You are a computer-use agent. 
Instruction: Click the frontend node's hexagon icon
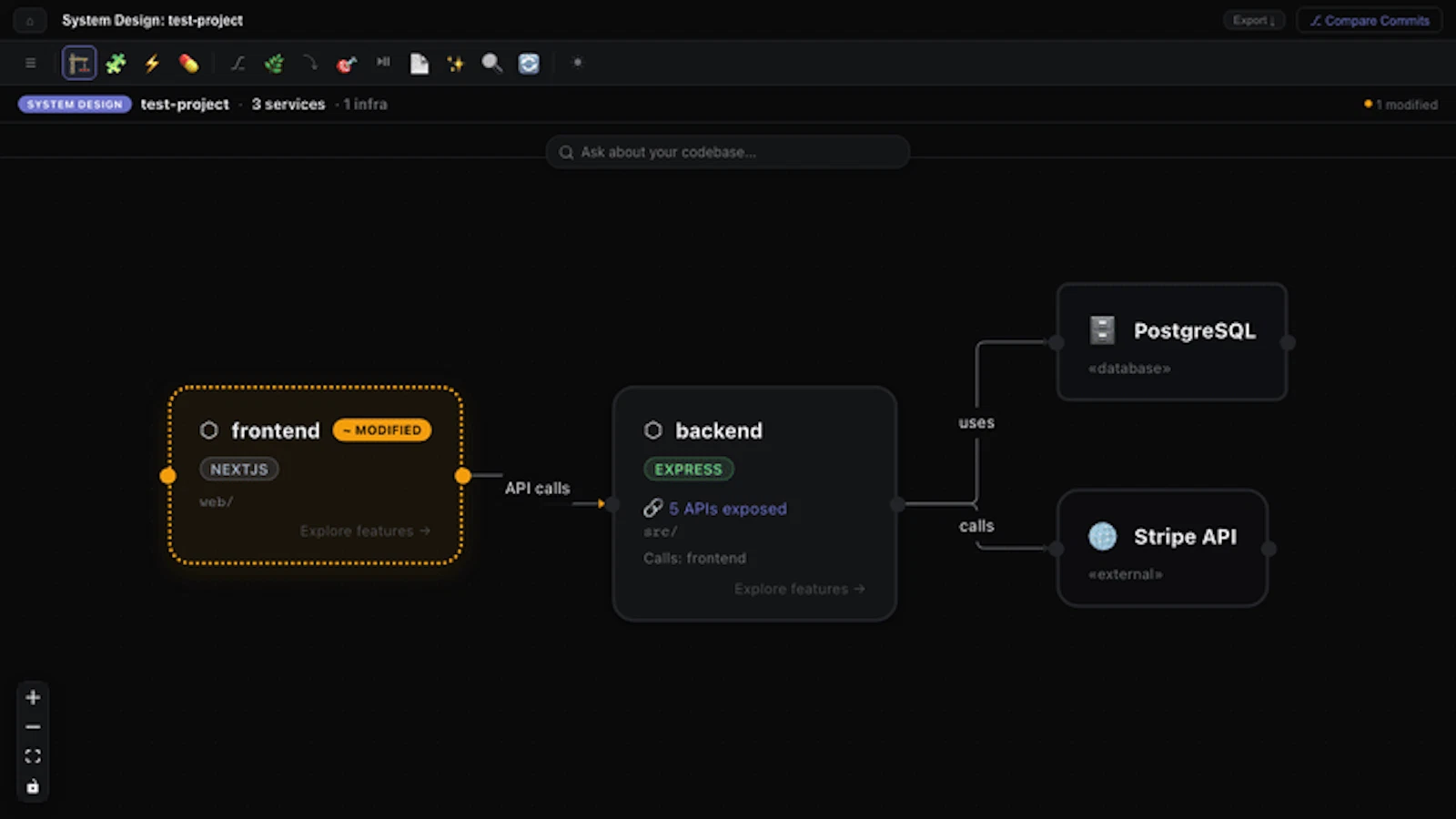coord(209,430)
